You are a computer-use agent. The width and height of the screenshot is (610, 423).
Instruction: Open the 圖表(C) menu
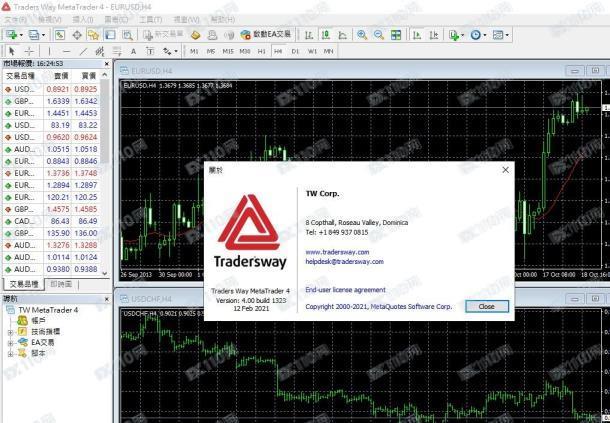(x=116, y=19)
